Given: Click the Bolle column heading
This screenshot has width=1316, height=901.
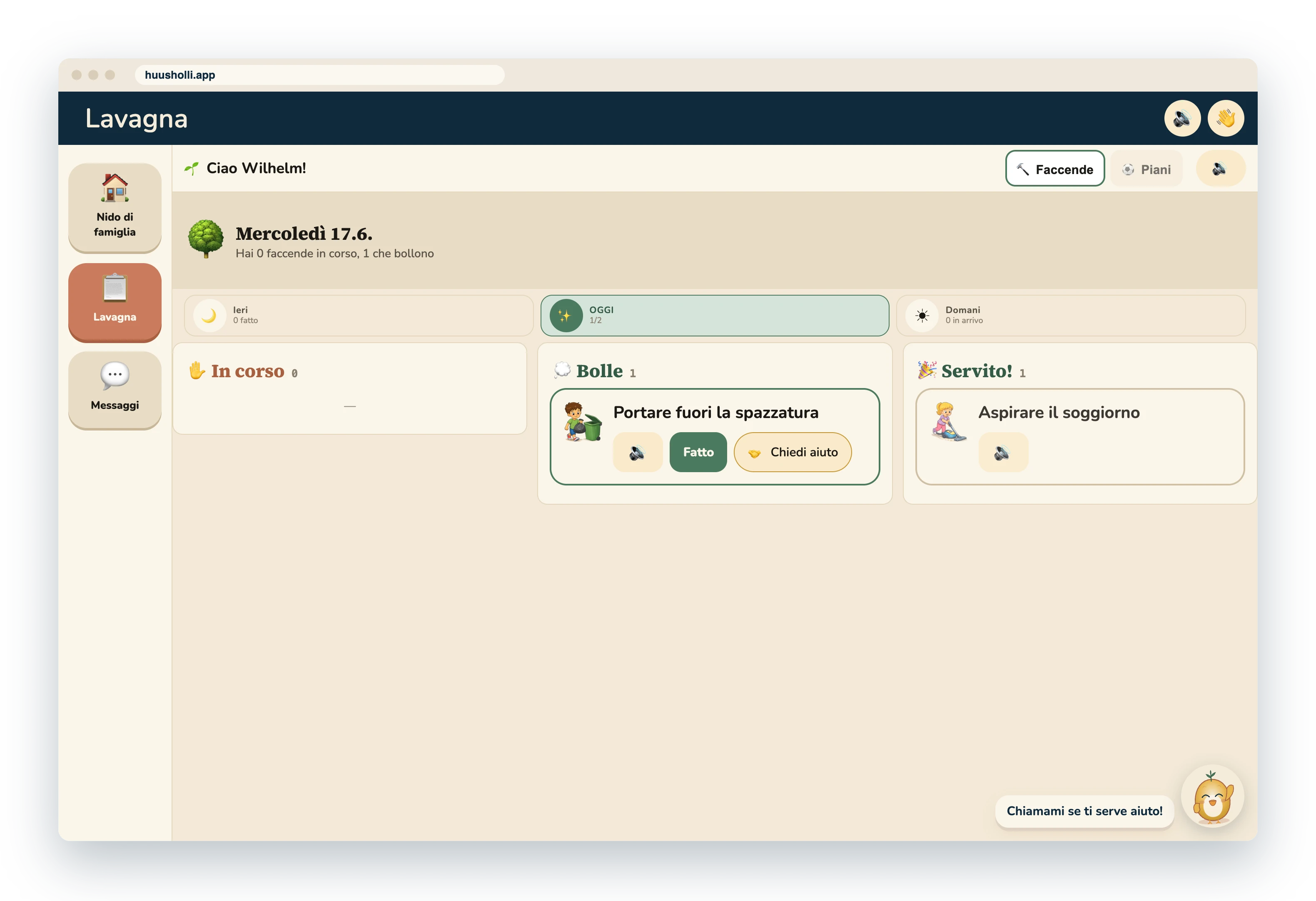Looking at the screenshot, I should [599, 371].
